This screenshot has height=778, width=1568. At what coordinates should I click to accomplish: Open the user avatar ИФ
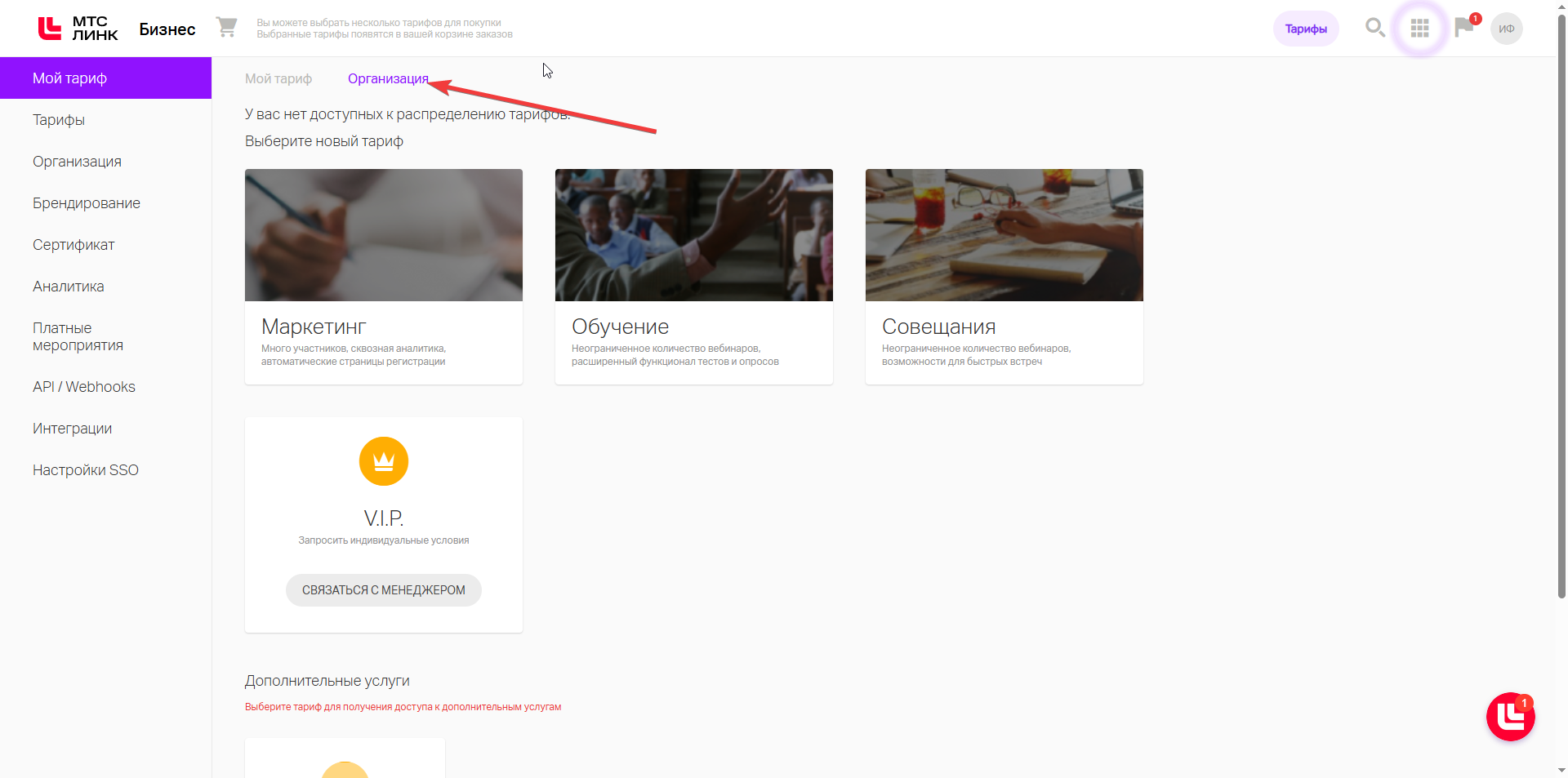point(1507,29)
